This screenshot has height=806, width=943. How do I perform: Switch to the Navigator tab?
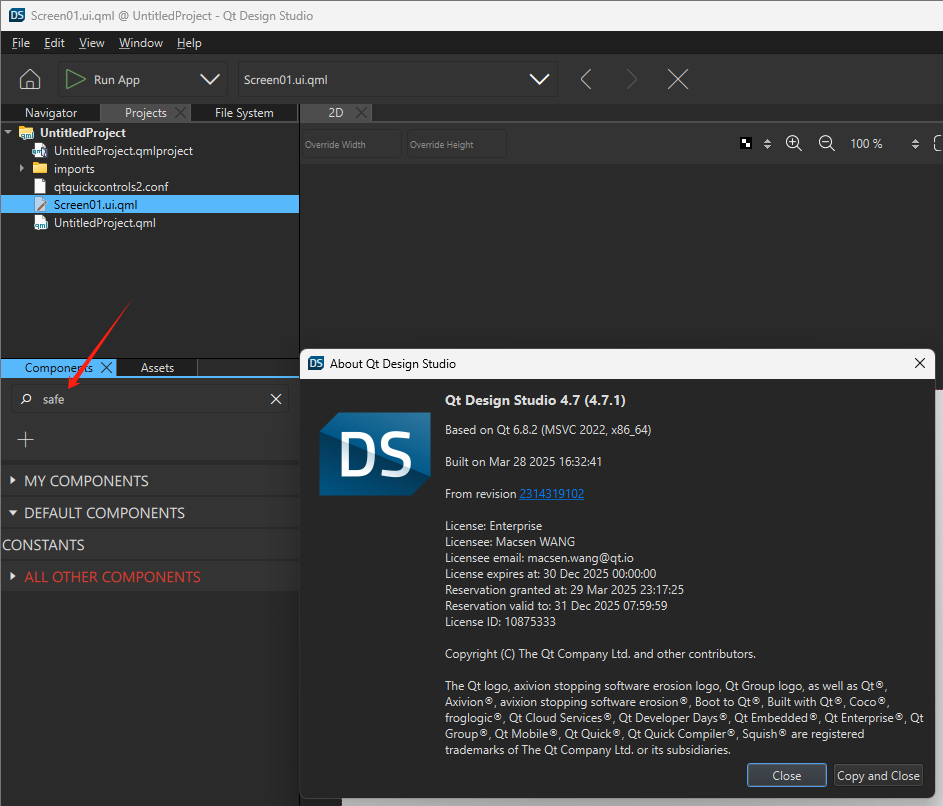point(51,113)
